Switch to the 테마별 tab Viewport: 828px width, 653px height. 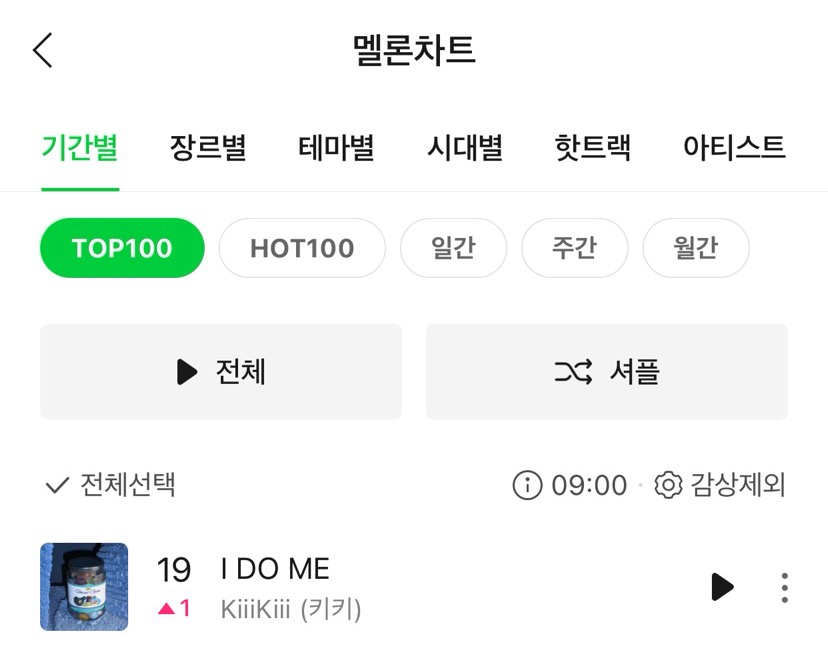[x=336, y=148]
